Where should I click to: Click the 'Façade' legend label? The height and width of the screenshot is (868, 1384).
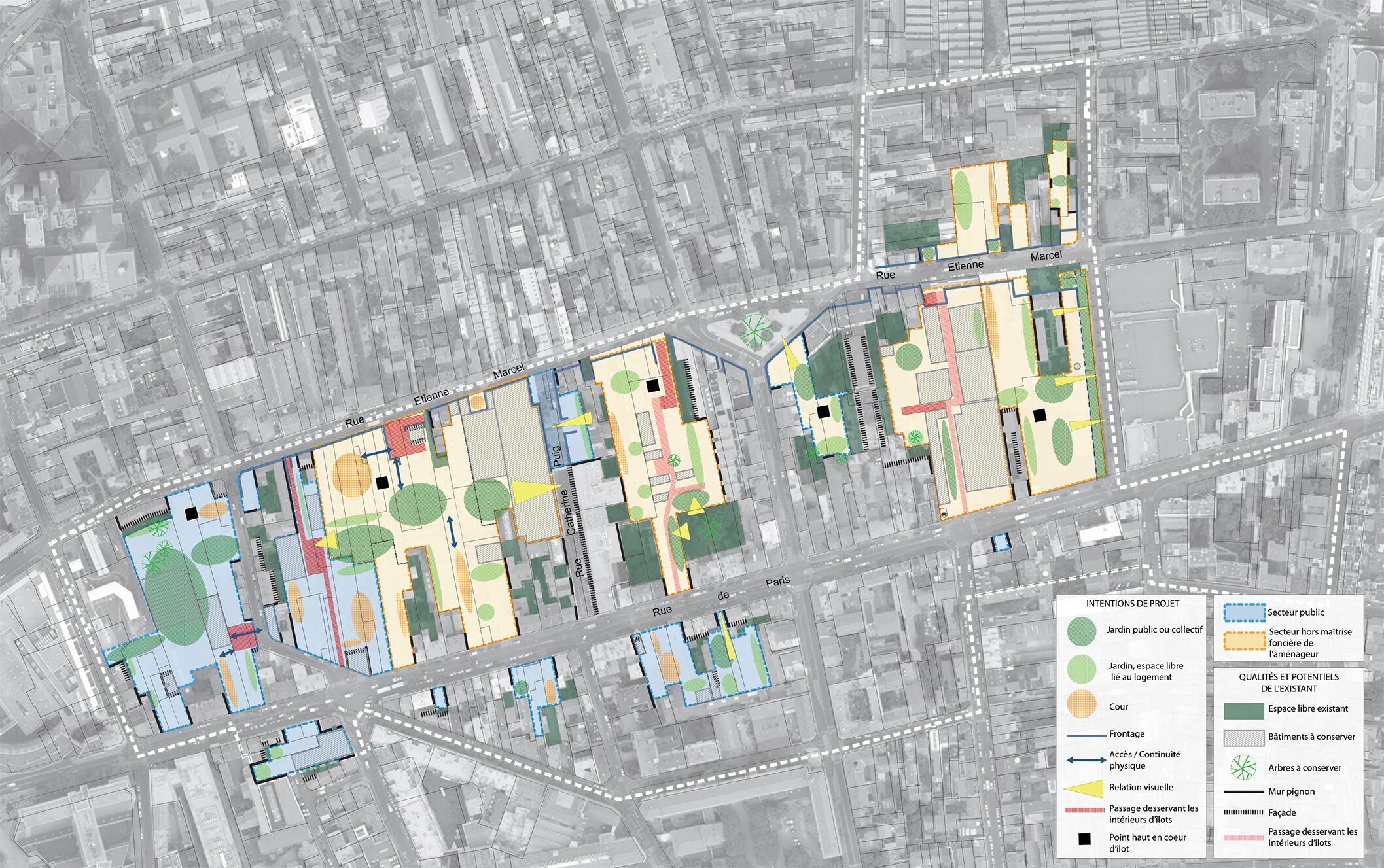pos(1282,812)
